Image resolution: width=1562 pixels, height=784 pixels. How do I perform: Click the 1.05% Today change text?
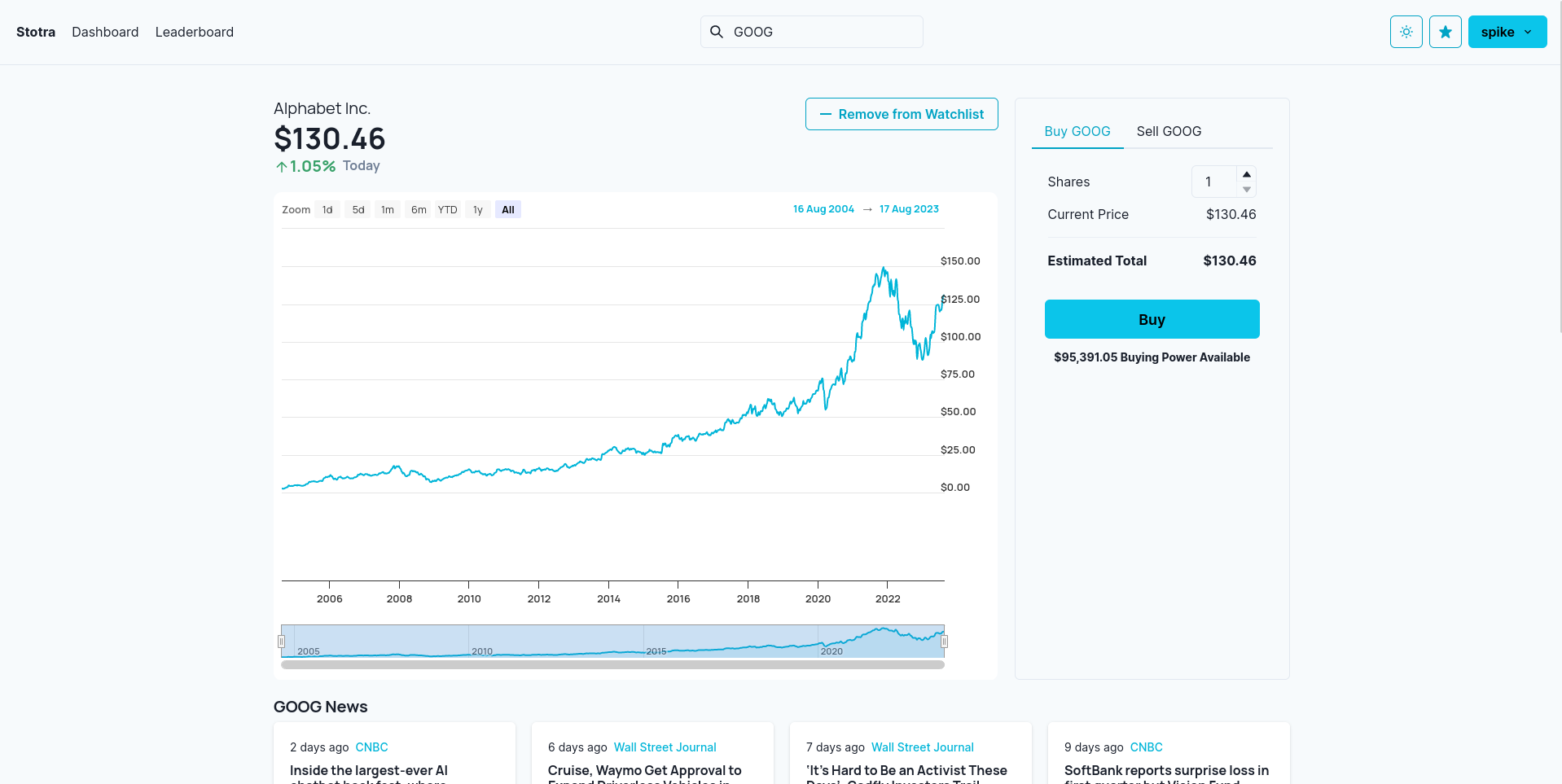tap(327, 166)
